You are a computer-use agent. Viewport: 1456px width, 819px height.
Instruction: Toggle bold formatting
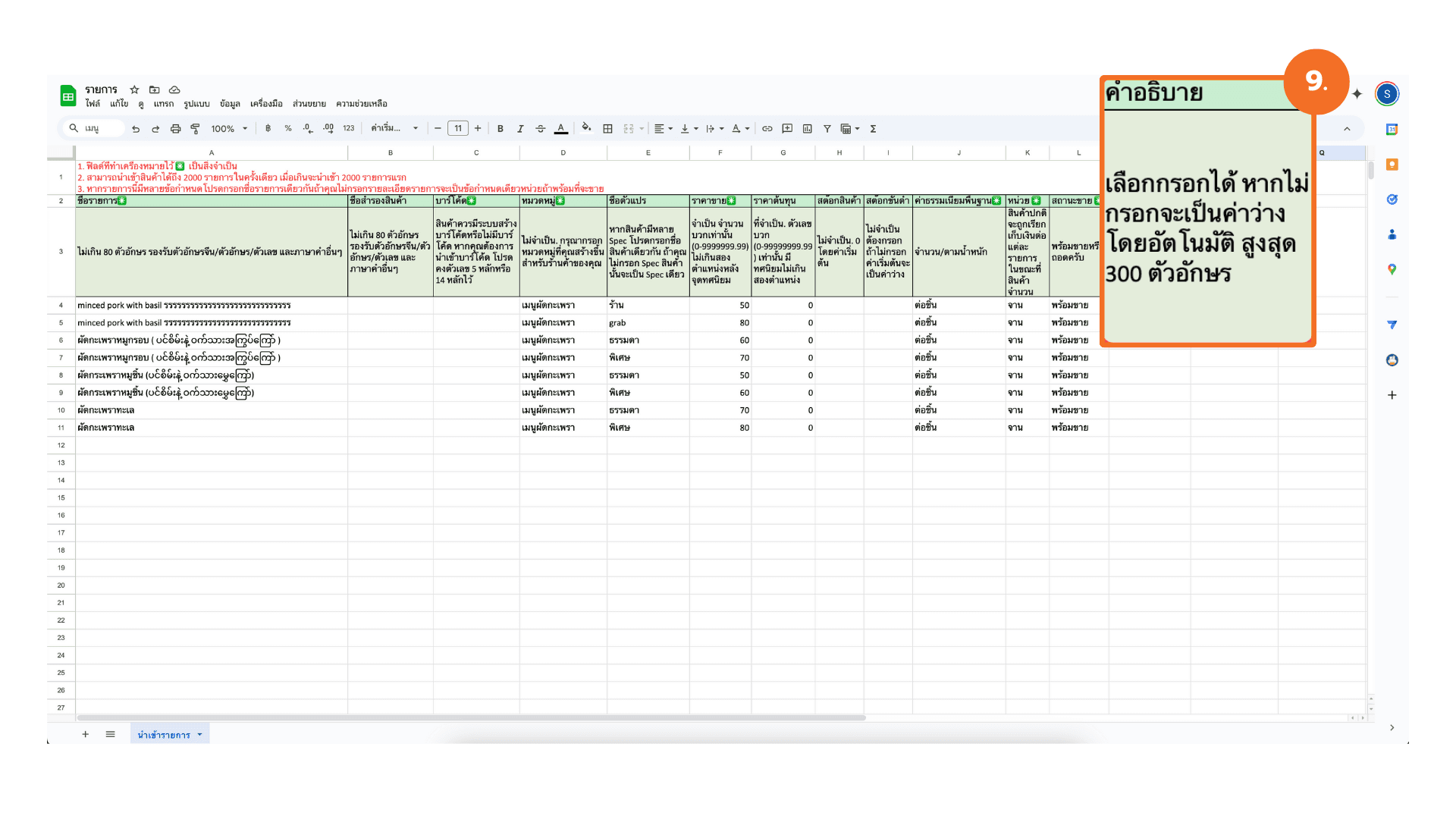tap(500, 129)
